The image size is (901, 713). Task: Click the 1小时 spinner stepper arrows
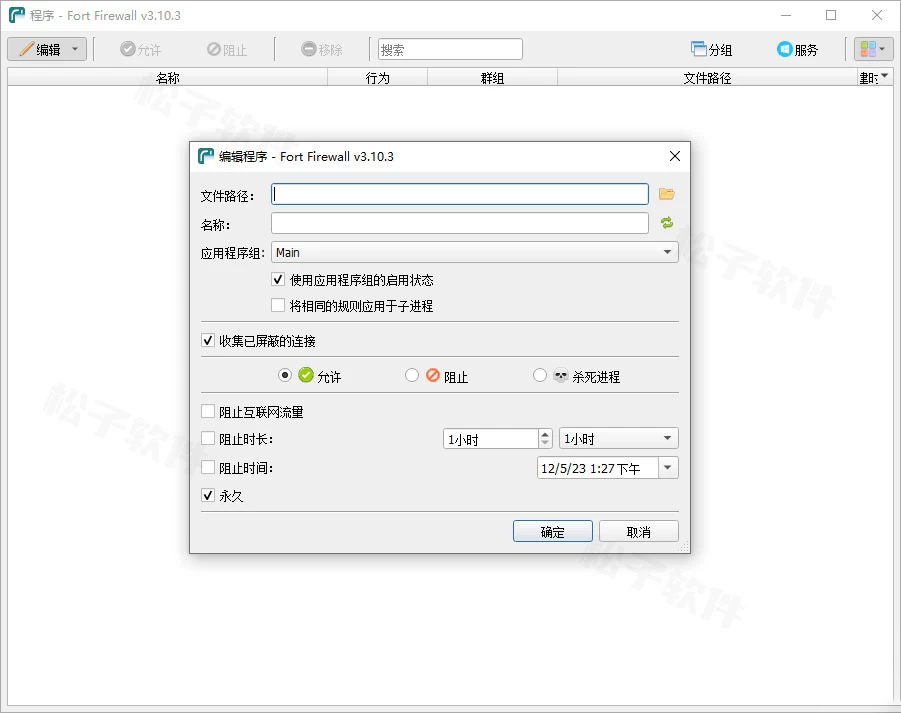(545, 438)
